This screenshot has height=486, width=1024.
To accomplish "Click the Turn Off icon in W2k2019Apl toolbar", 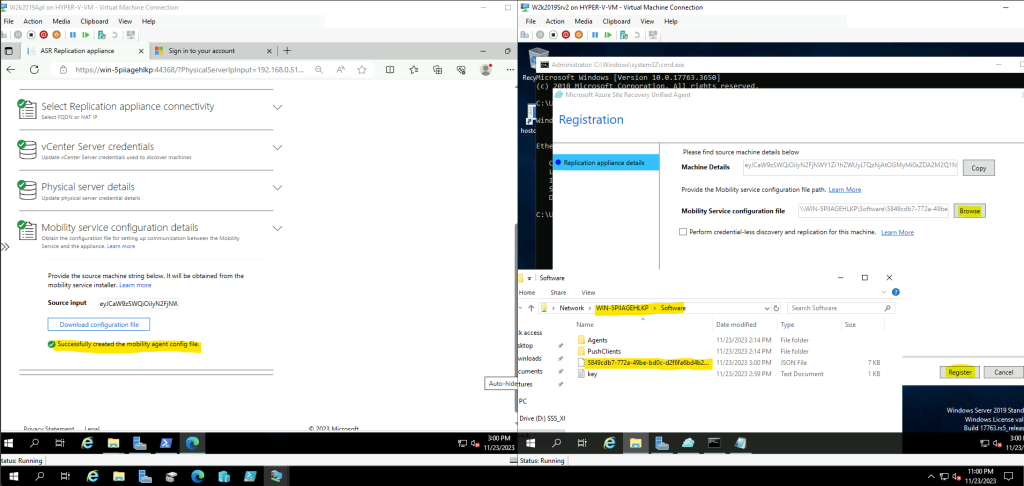I will (x=31, y=35).
